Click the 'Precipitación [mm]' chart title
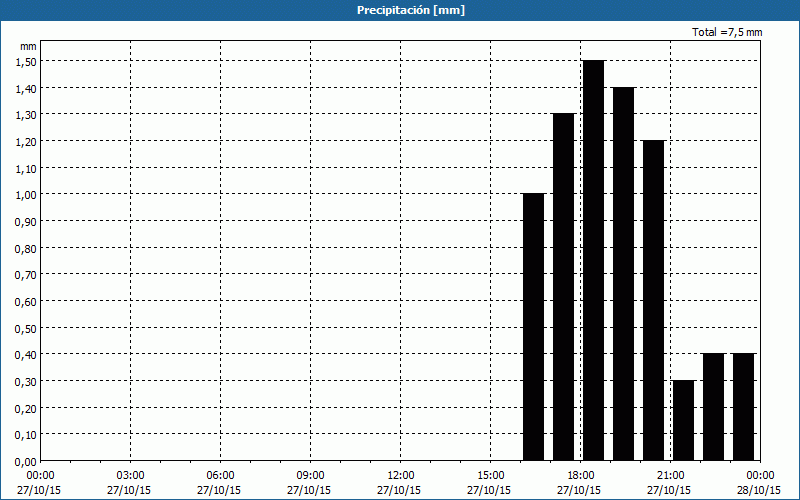Screen dimensions: 800x500 411,10
